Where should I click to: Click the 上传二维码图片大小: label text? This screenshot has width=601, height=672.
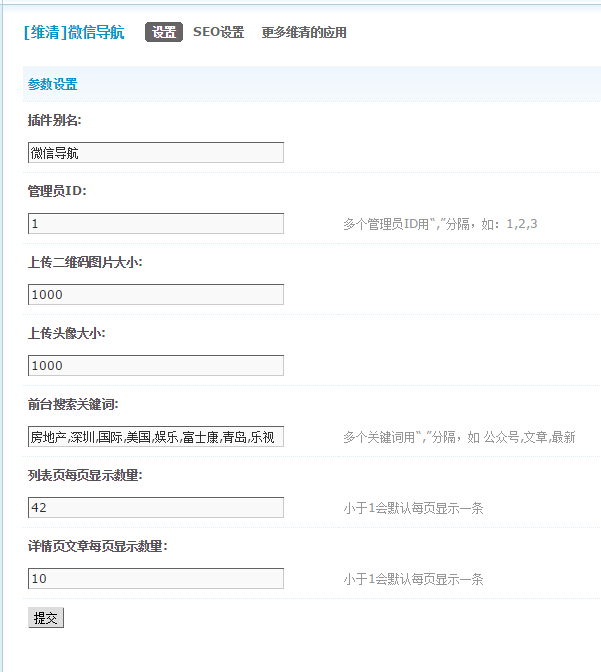(85, 262)
